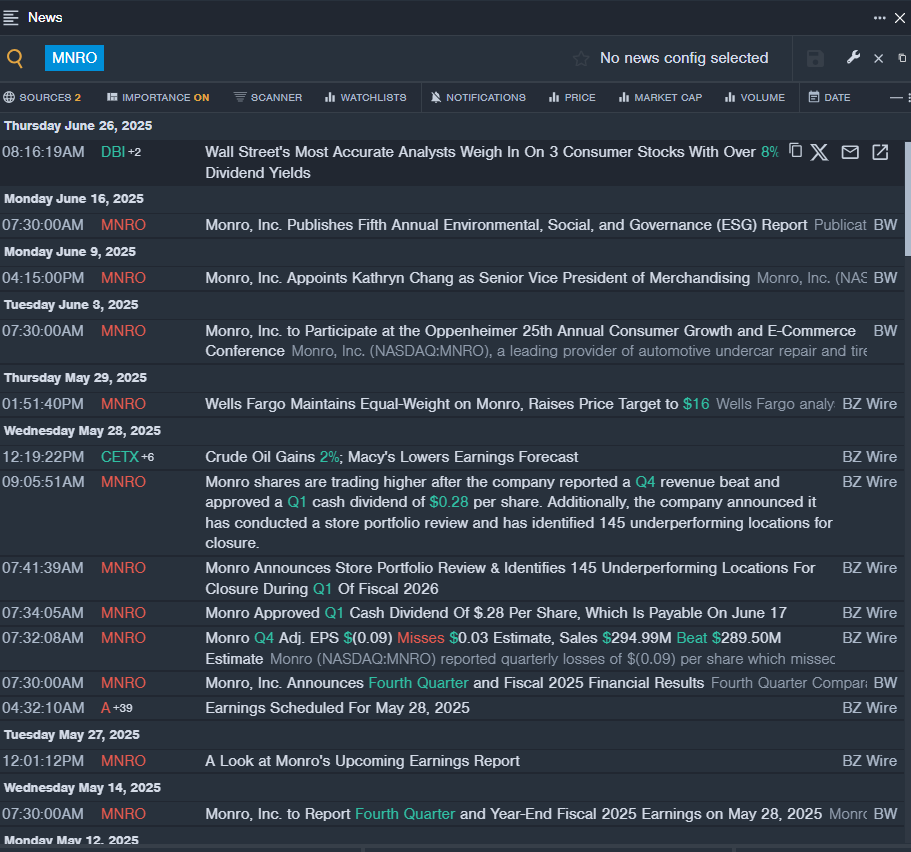Toggle the Notifications filter
911x852 pixels.
point(478,98)
